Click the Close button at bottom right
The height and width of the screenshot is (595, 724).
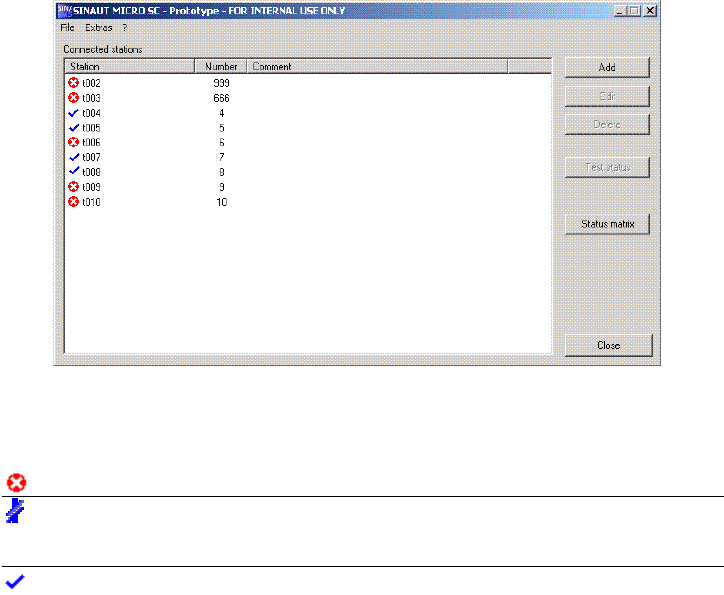609,345
